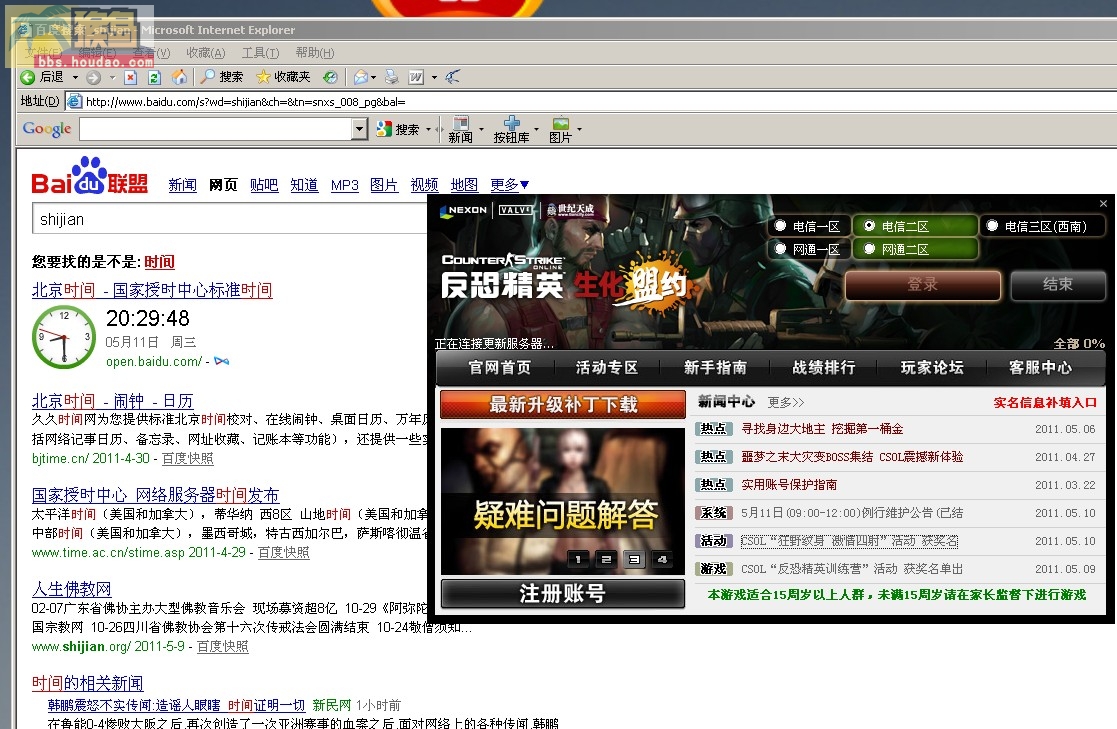Click the Home page icon
The width and height of the screenshot is (1117, 729).
click(180, 76)
